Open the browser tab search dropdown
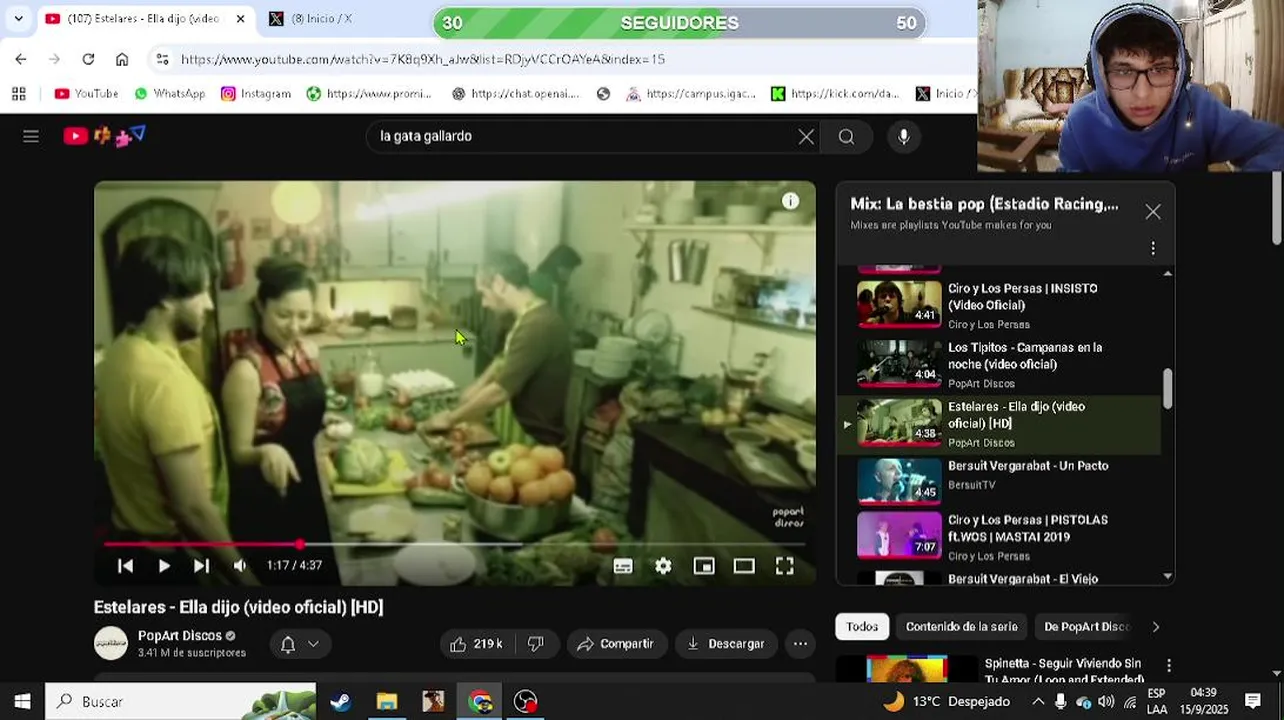Image resolution: width=1284 pixels, height=720 pixels. [x=18, y=19]
